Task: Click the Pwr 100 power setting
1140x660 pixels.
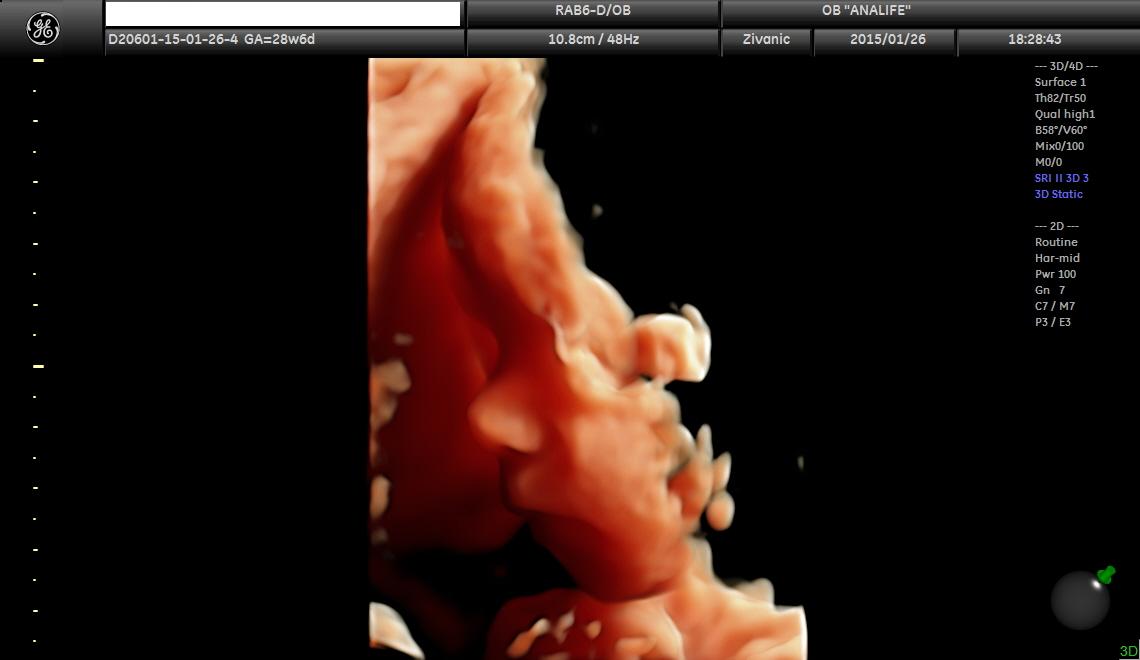Action: click(1055, 274)
